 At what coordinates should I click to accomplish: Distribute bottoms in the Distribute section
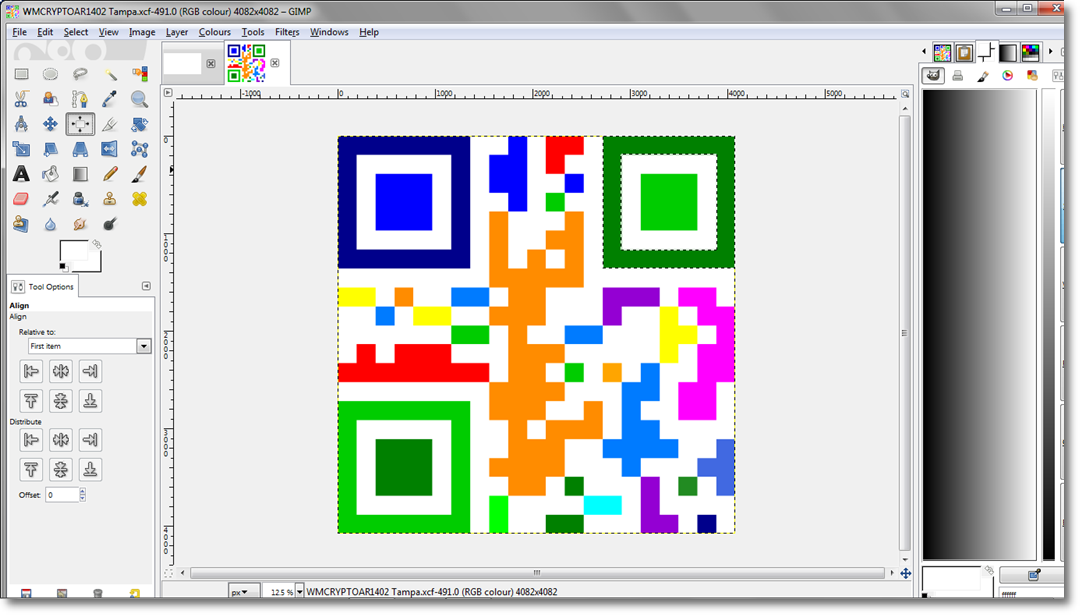90,470
